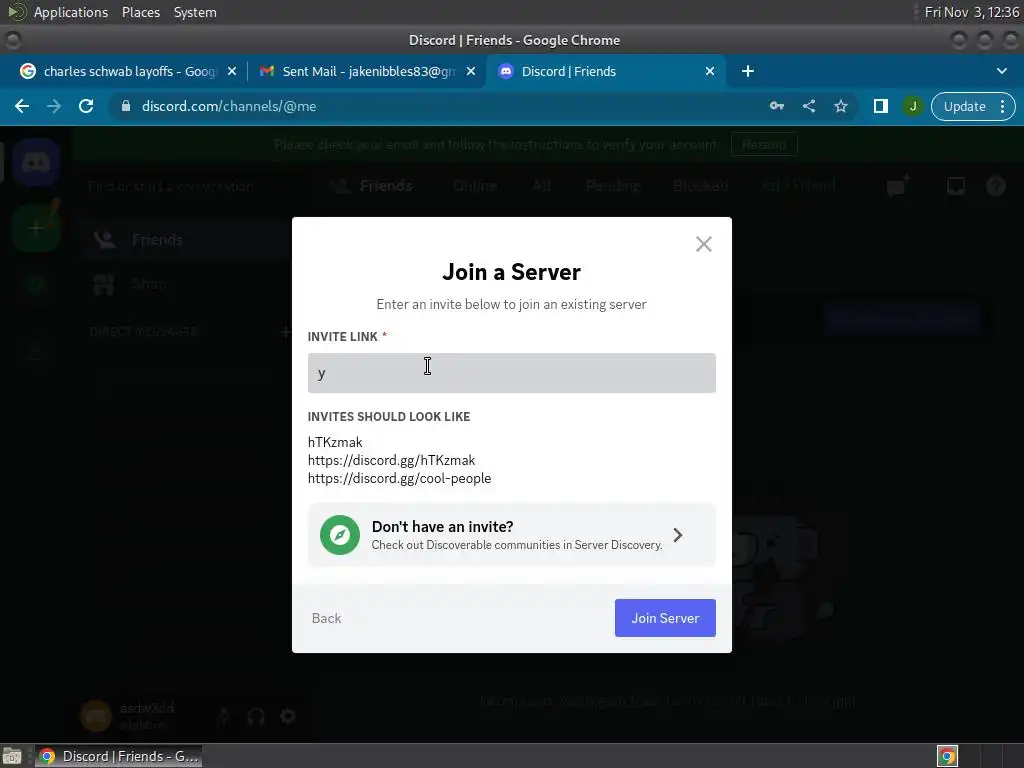This screenshot has height=768, width=1024.
Task: Open the System menu
Action: [x=195, y=12]
